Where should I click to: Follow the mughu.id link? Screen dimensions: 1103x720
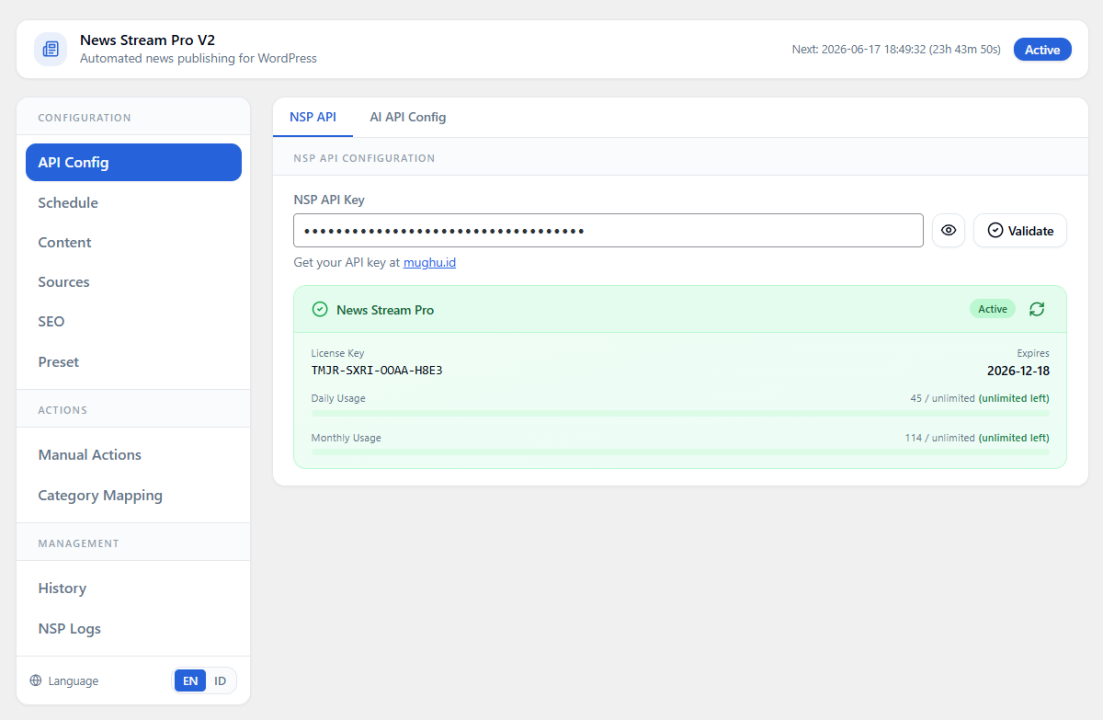[x=429, y=263]
